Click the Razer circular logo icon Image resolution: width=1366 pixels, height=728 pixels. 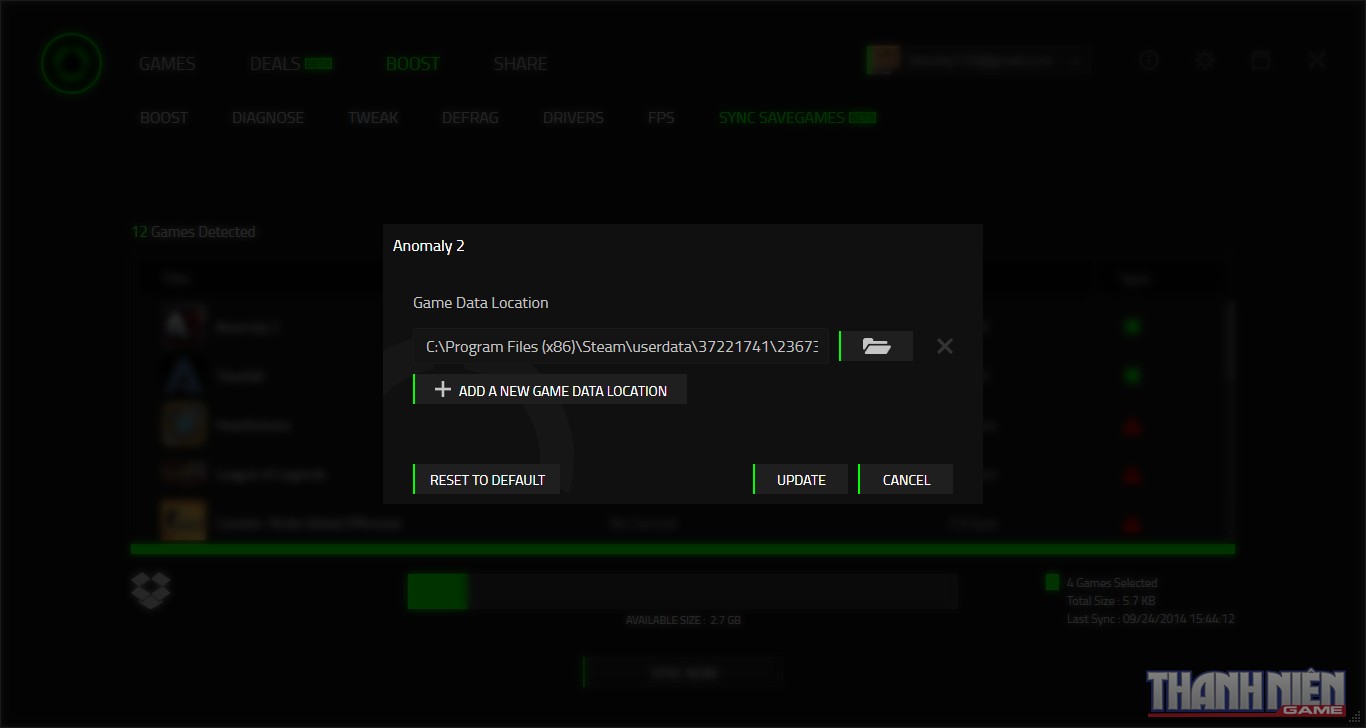72,64
